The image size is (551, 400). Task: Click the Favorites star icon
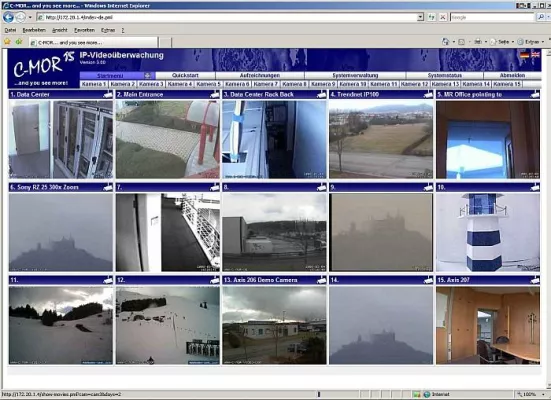(x=7, y=42)
